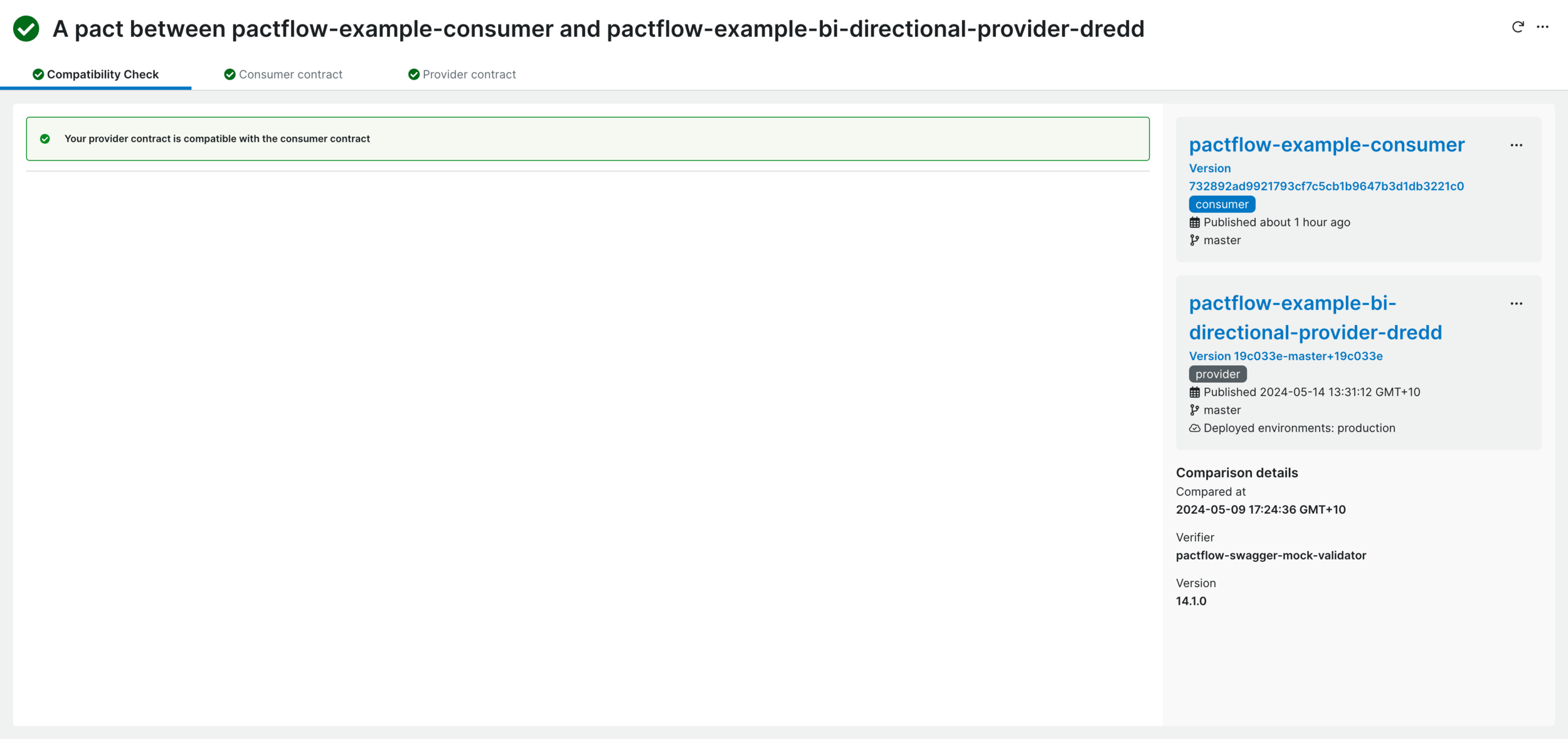Open the pactflow-example-consumer link

(x=1327, y=144)
